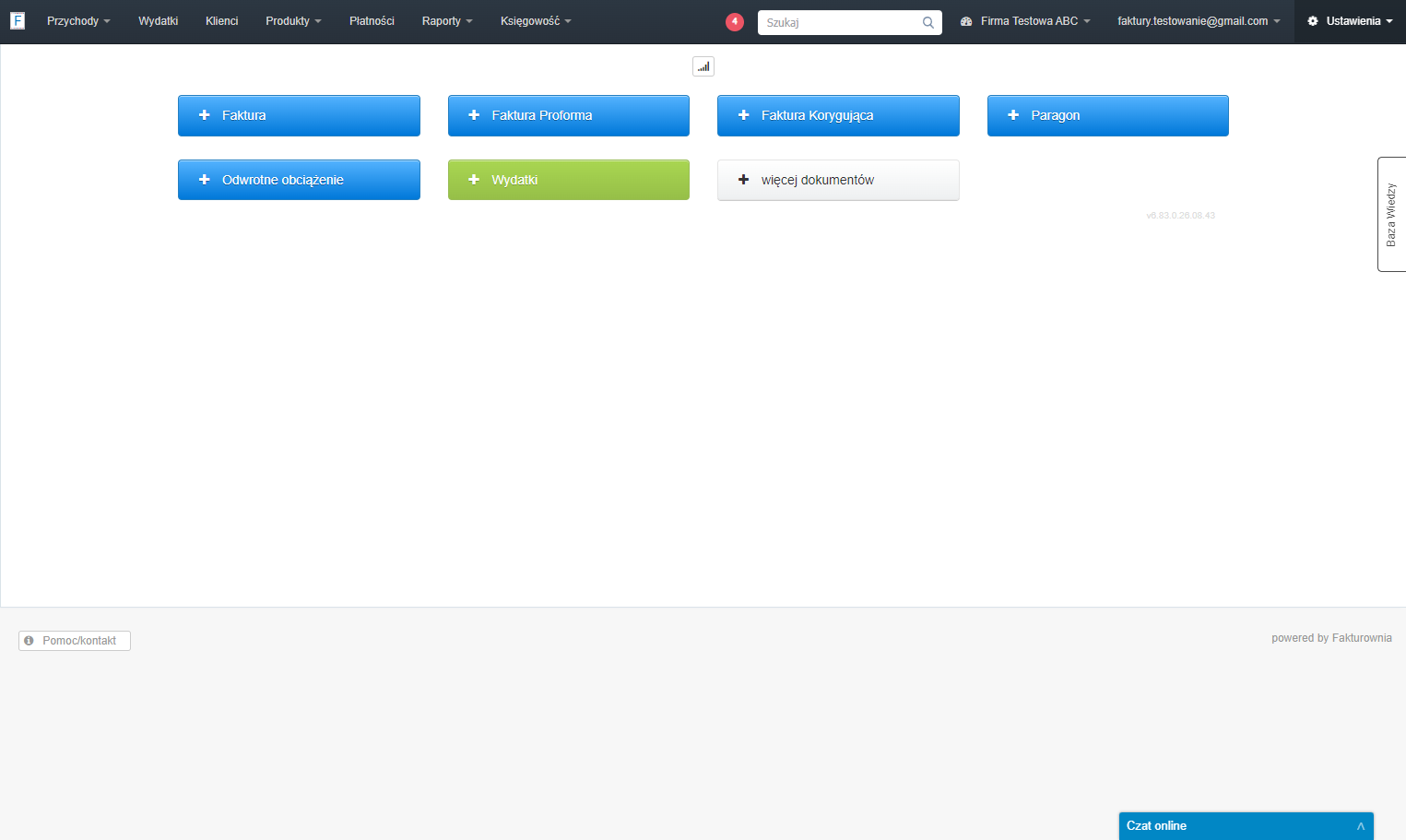The width and height of the screenshot is (1406, 840).
Task: Open the red notifications badge showing 4
Action: (x=735, y=21)
